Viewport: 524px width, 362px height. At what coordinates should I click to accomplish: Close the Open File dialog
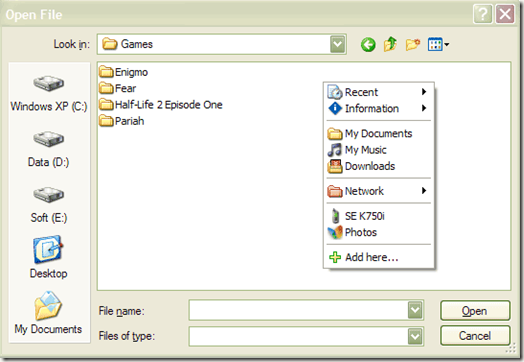pos(505,14)
